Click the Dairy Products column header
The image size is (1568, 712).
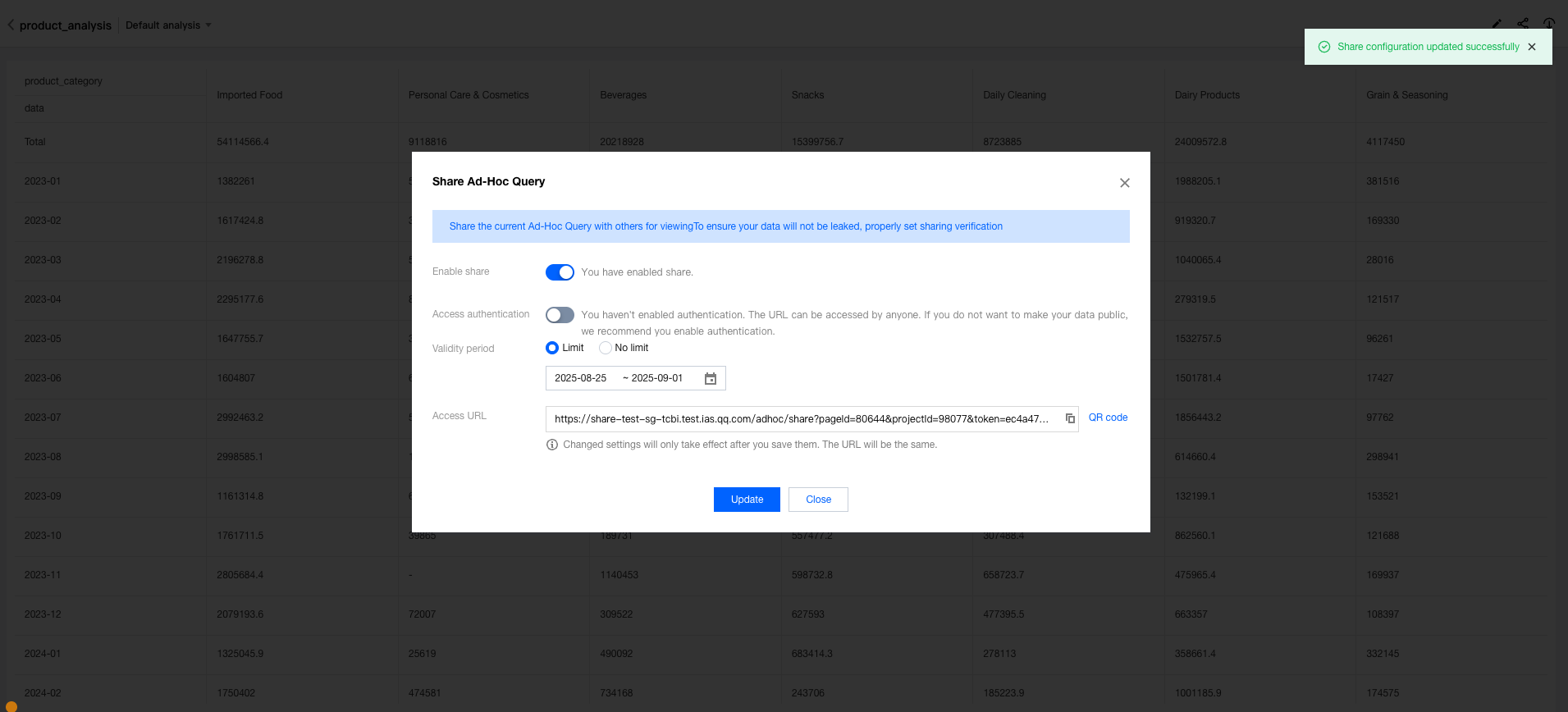tap(1207, 95)
